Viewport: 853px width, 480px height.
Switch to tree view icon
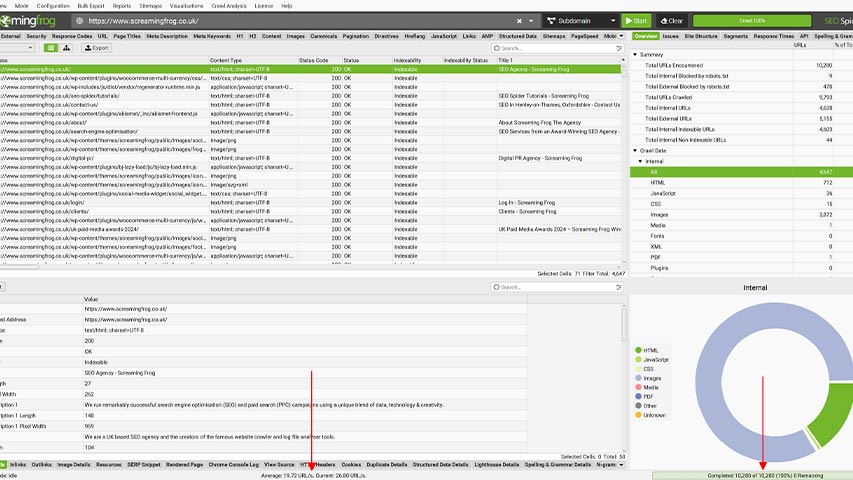[x=66, y=47]
